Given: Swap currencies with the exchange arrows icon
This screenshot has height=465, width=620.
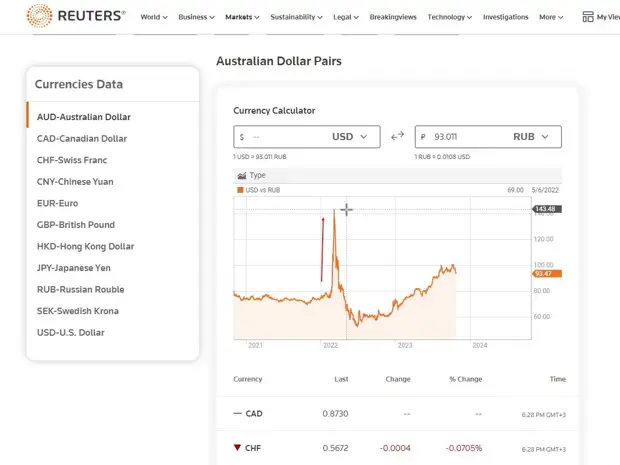Looking at the screenshot, I should (397, 136).
